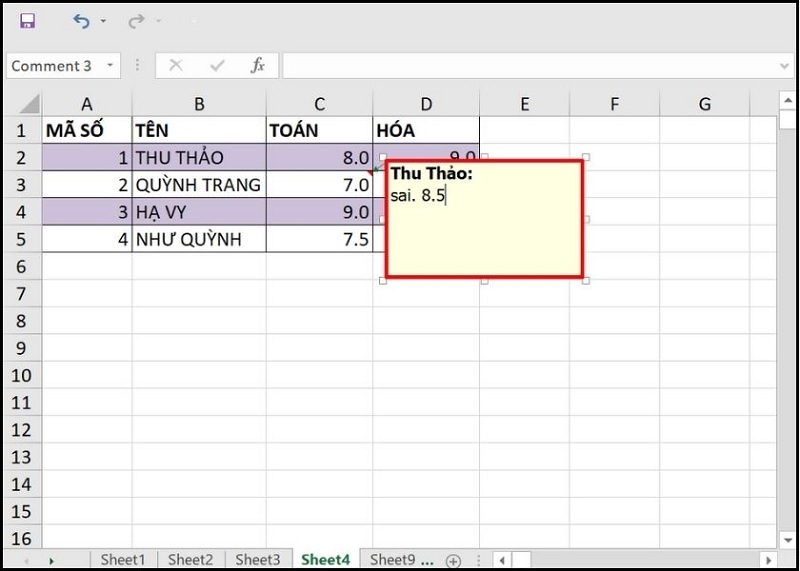Viewport: 800px width, 571px height.
Task: Click inside the formula bar input field
Action: (x=530, y=66)
